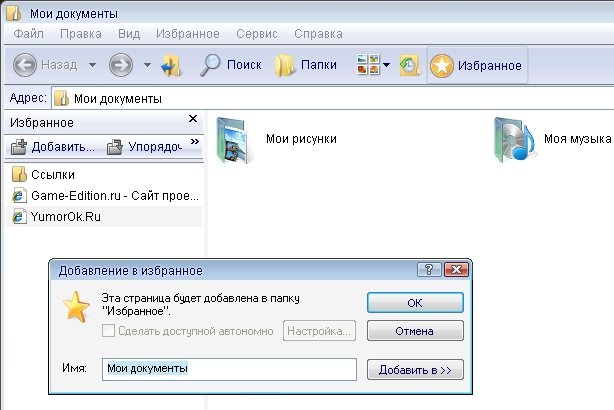Select YumorOk.Ru in favorites list
Image resolution: width=614 pixels, height=410 pixels.
tap(66, 215)
